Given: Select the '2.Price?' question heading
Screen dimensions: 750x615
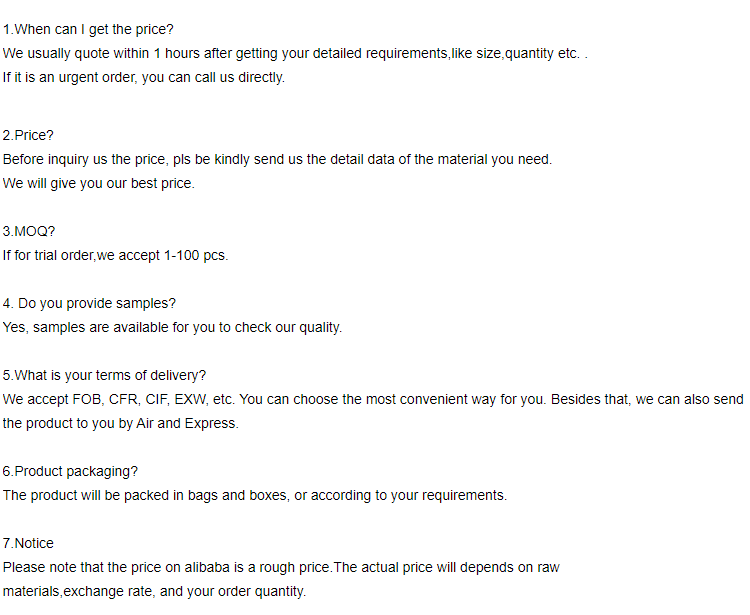Looking at the screenshot, I should [28, 135].
